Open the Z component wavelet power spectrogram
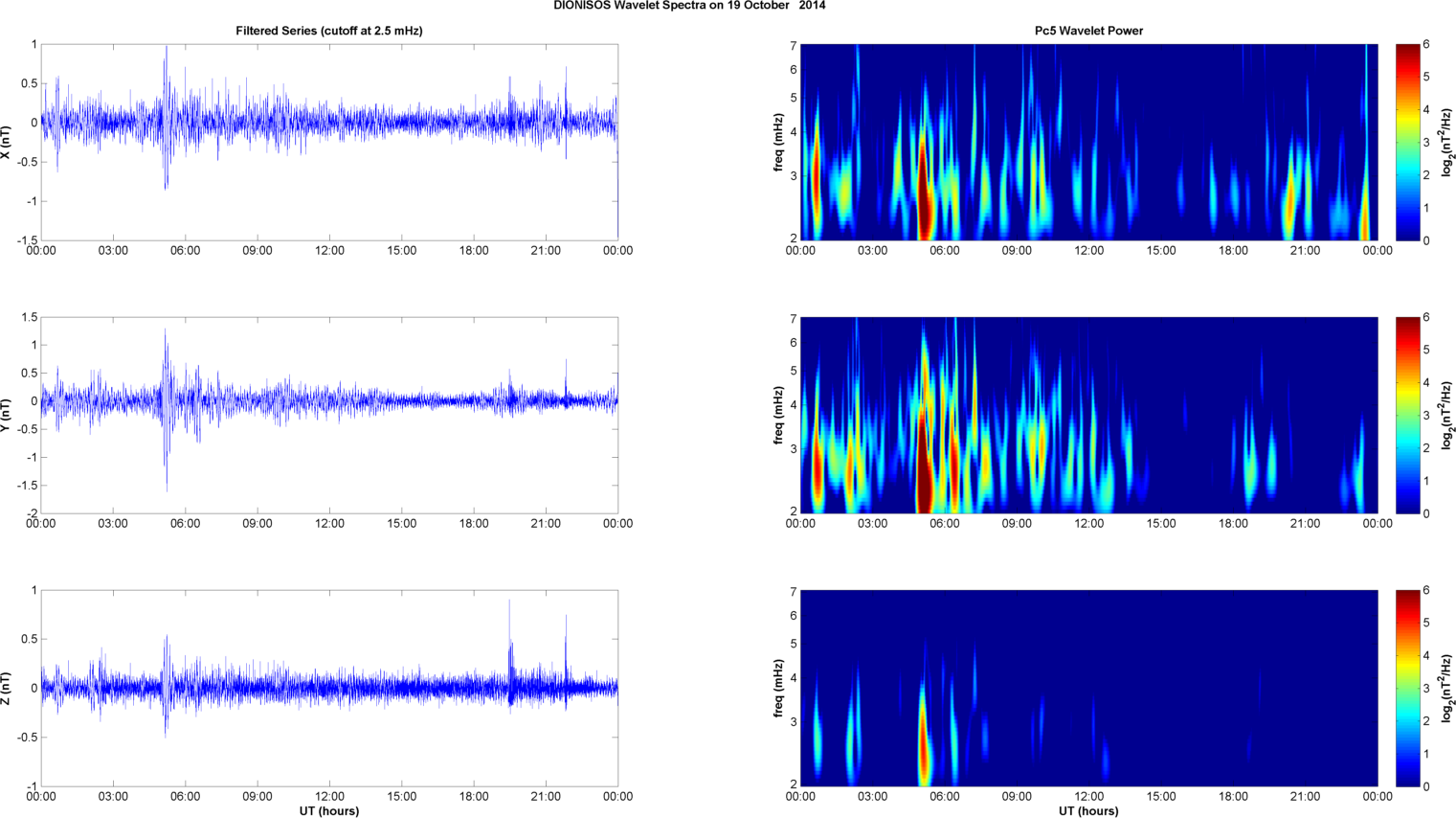 (x=1088, y=688)
